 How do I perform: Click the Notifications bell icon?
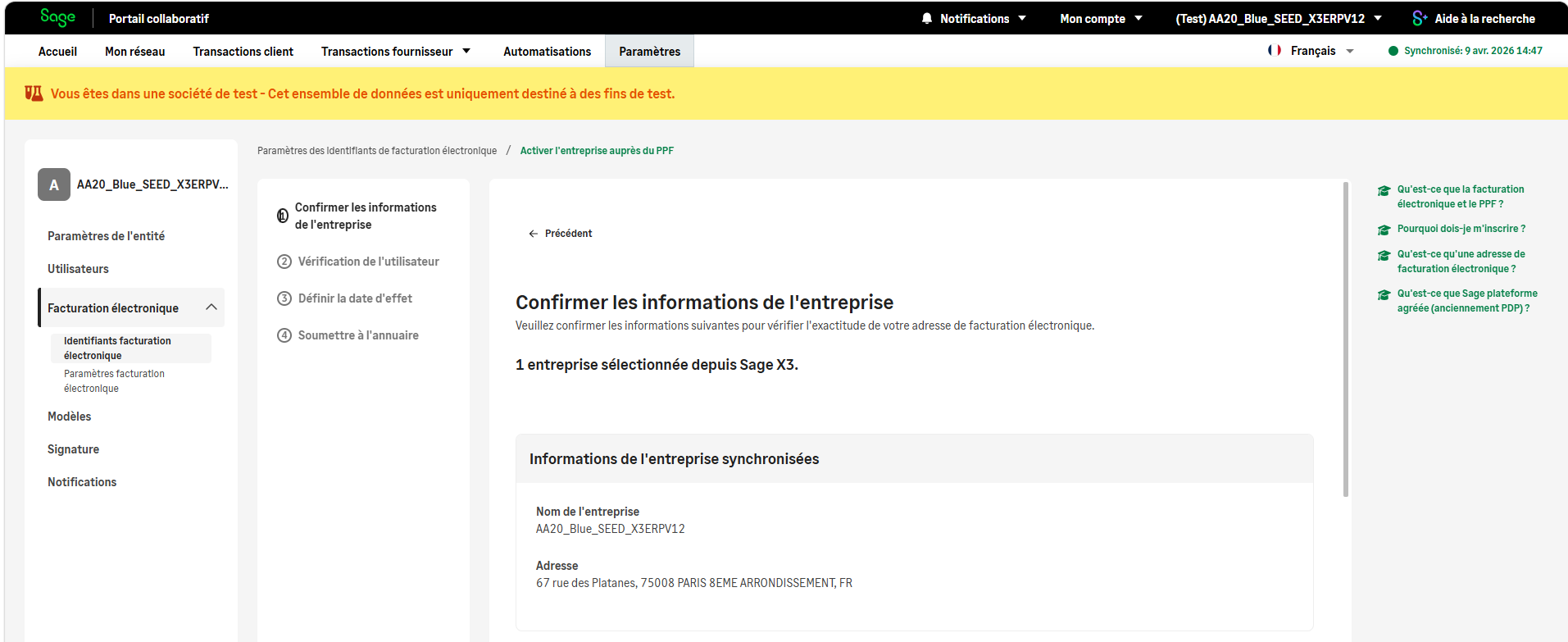[927, 18]
